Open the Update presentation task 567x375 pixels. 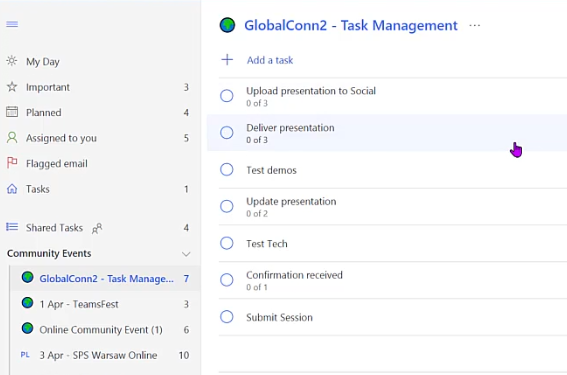(393, 207)
